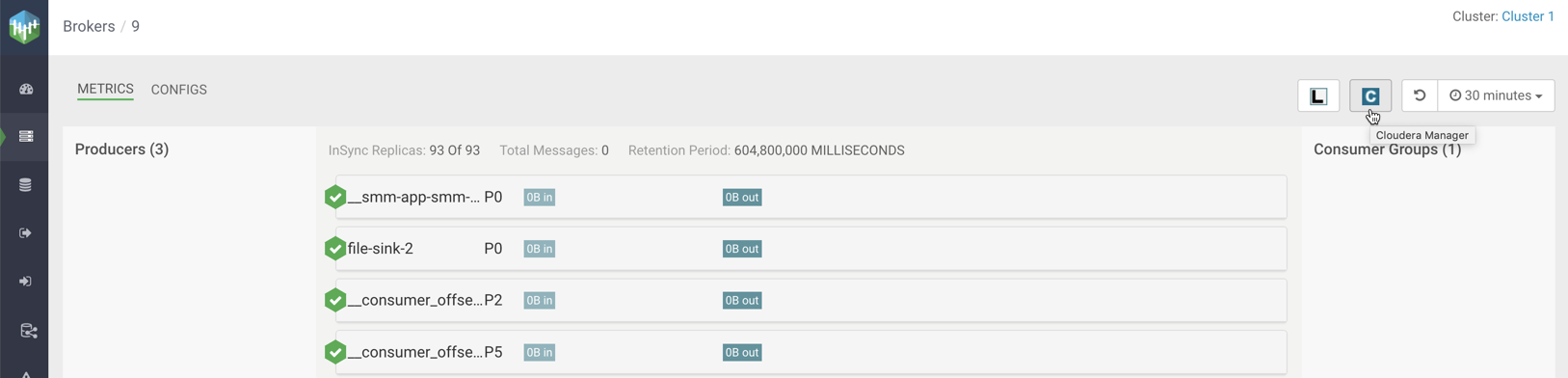The height and width of the screenshot is (378, 1568).
Task: Select the Brokers sidebar icon
Action: [x=26, y=136]
